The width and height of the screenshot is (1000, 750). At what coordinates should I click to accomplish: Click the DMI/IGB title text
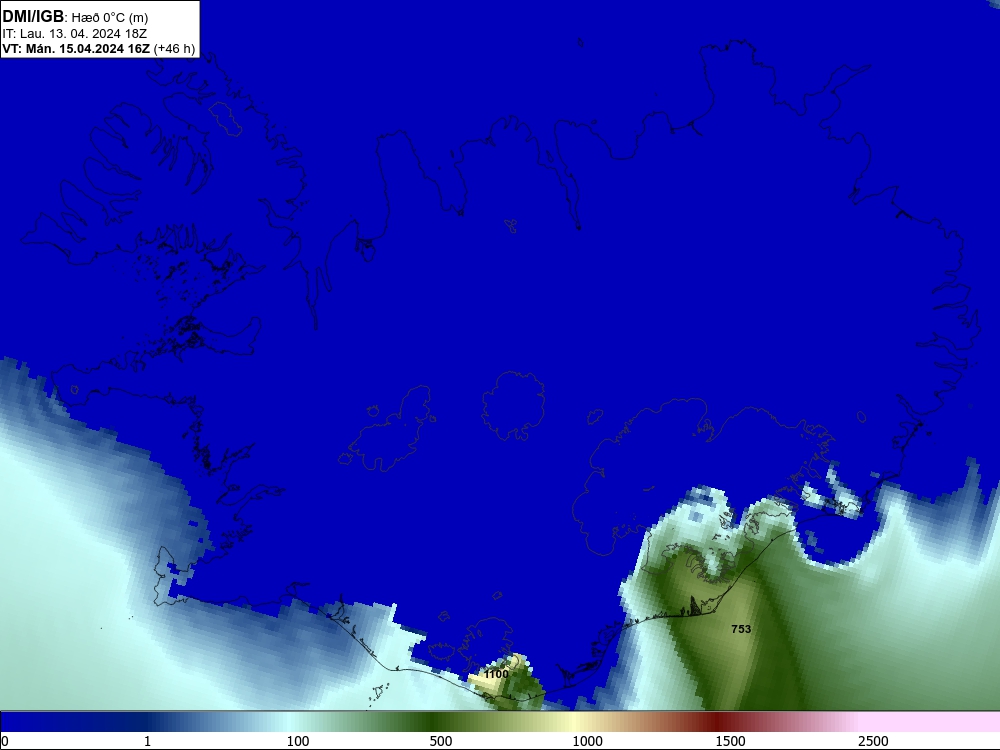point(33,17)
